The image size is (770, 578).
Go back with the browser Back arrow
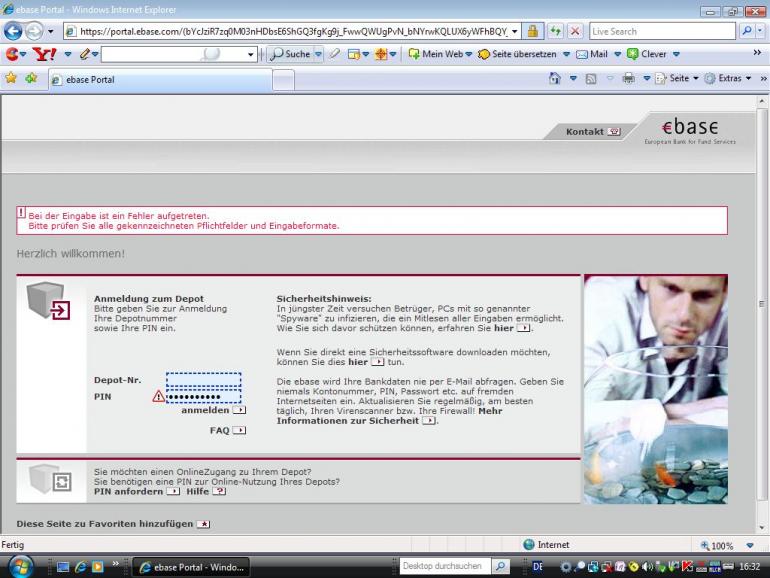[x=13, y=31]
